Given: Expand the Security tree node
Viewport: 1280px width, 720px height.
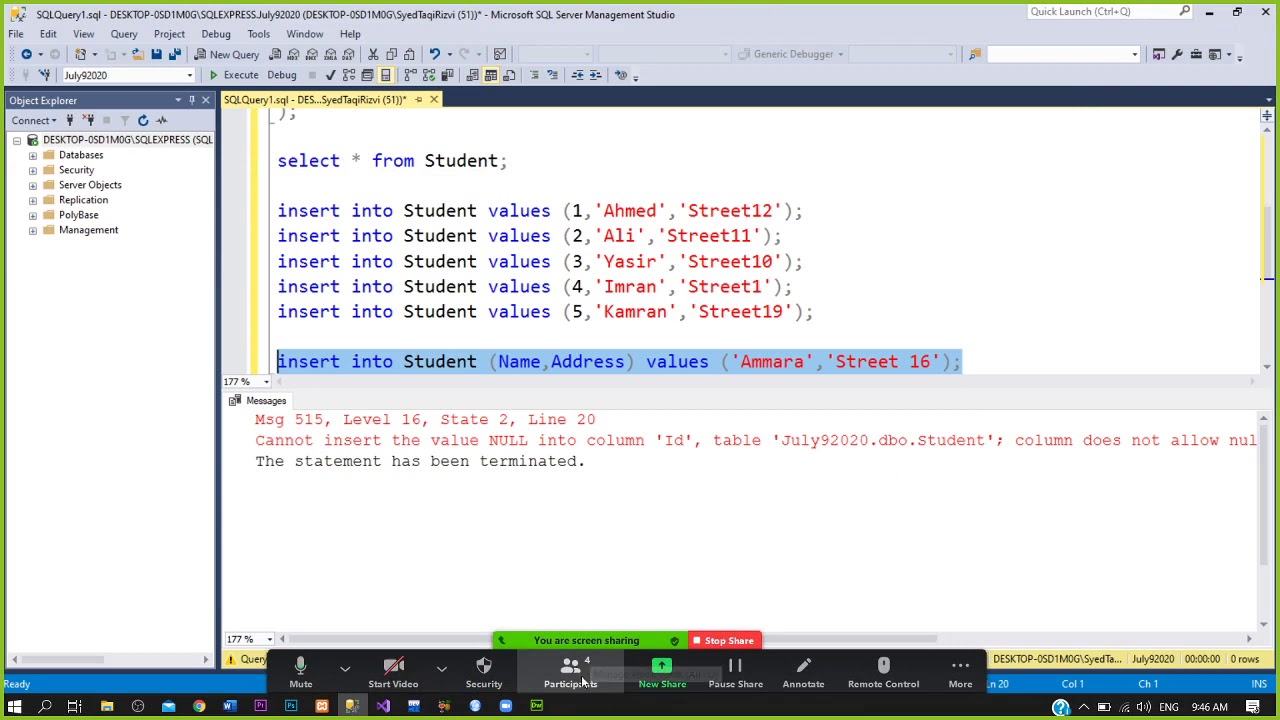Looking at the screenshot, I should coord(33,170).
